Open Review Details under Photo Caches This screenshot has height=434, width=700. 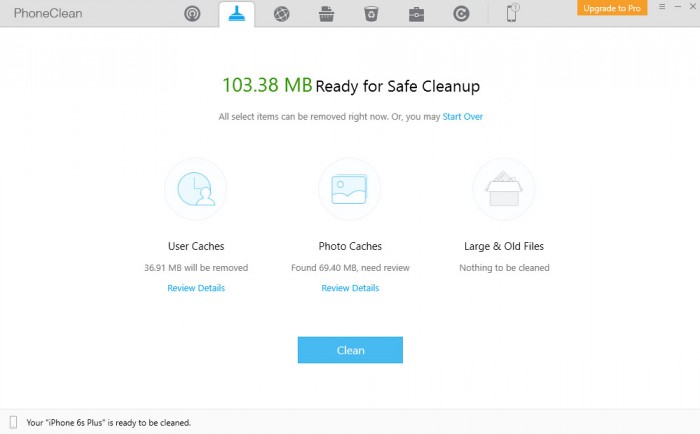(350, 288)
